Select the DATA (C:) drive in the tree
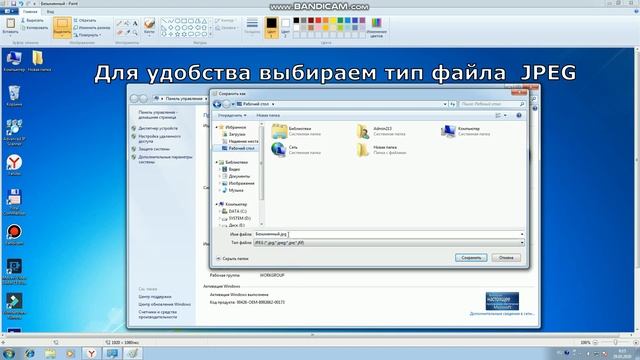Viewport: 640px width, 360px height. (234, 211)
